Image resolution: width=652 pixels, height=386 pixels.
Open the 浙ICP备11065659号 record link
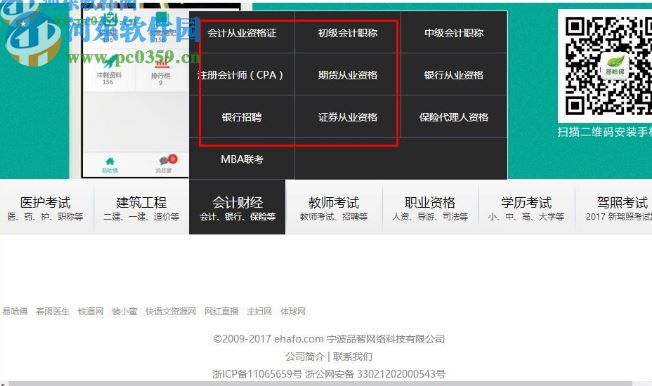257,374
